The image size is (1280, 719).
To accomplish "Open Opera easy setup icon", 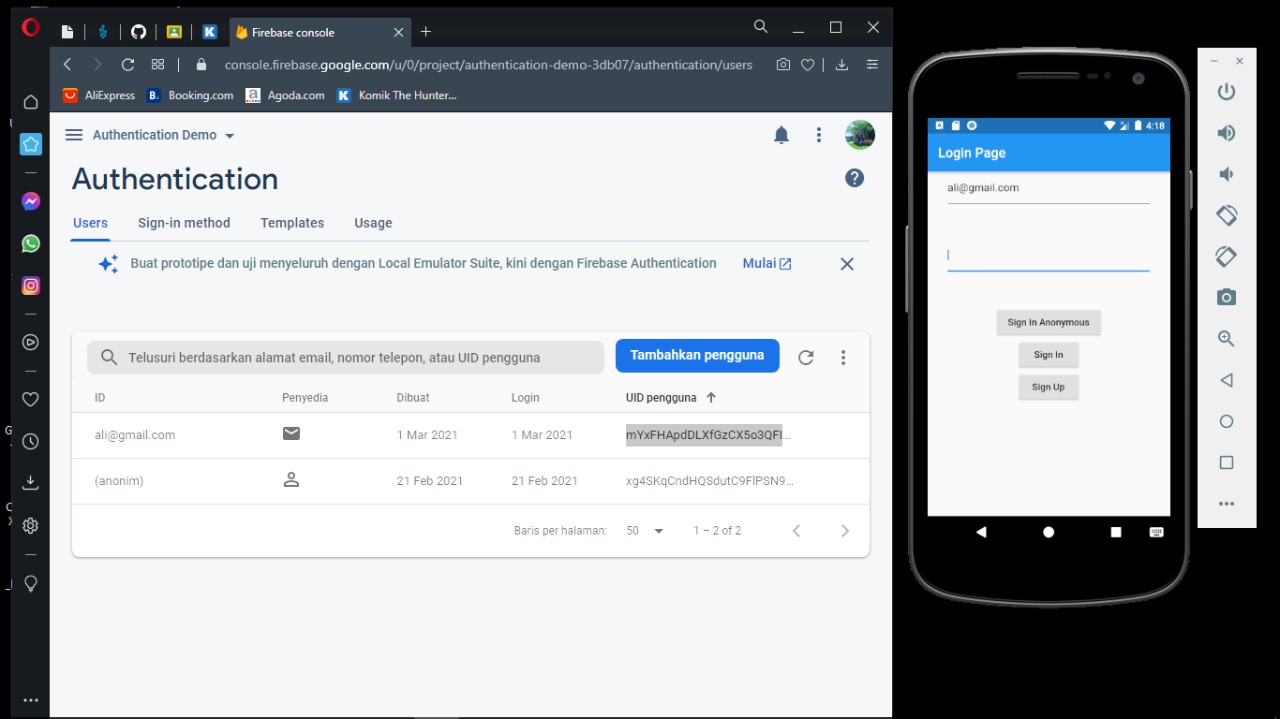I will pos(873,64).
